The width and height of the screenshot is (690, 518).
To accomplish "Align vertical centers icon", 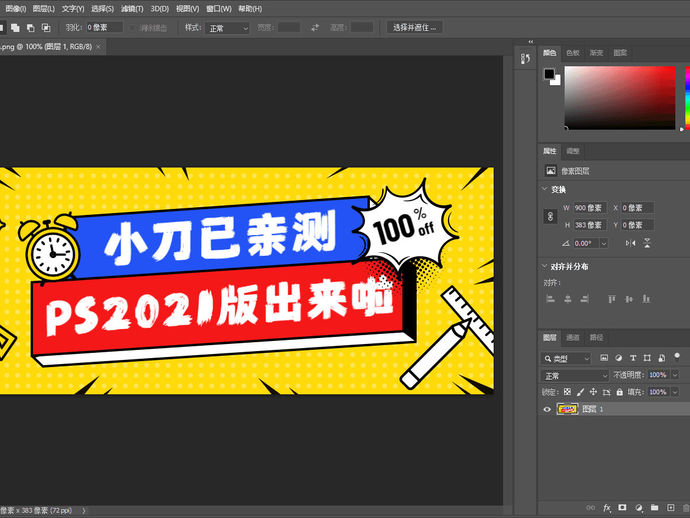I will pos(629,299).
